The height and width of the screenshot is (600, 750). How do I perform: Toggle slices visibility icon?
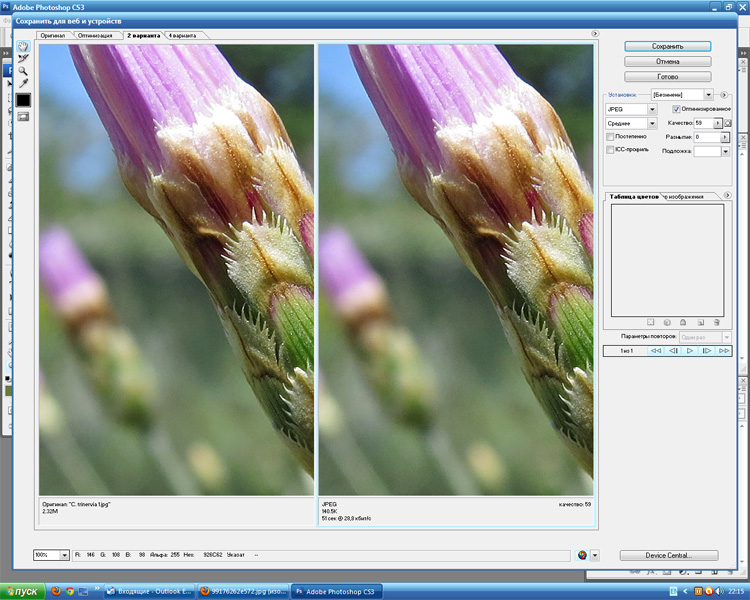pos(23,116)
